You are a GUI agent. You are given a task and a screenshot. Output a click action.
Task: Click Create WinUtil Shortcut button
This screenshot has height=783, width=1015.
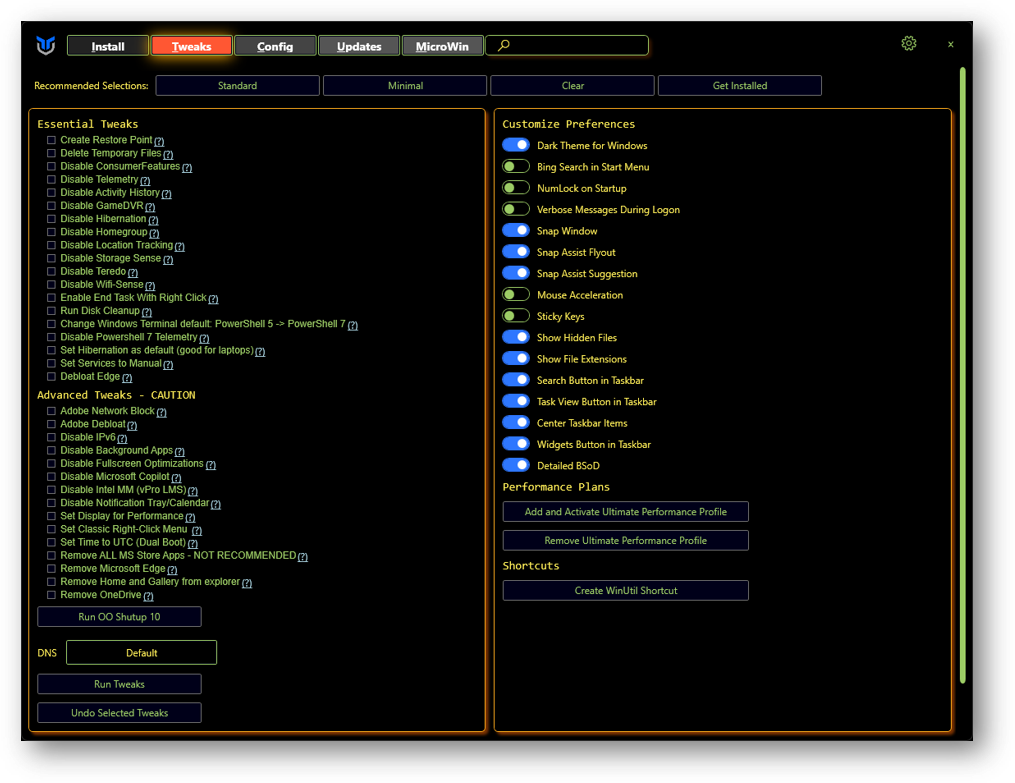click(625, 591)
